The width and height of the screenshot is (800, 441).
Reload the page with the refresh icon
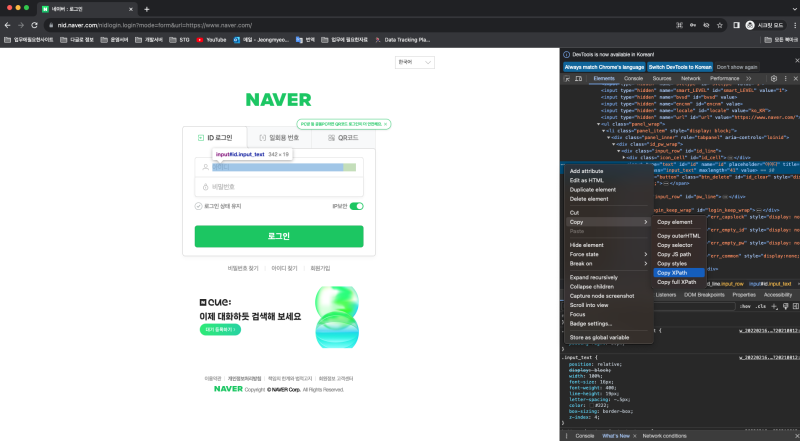coord(34,25)
